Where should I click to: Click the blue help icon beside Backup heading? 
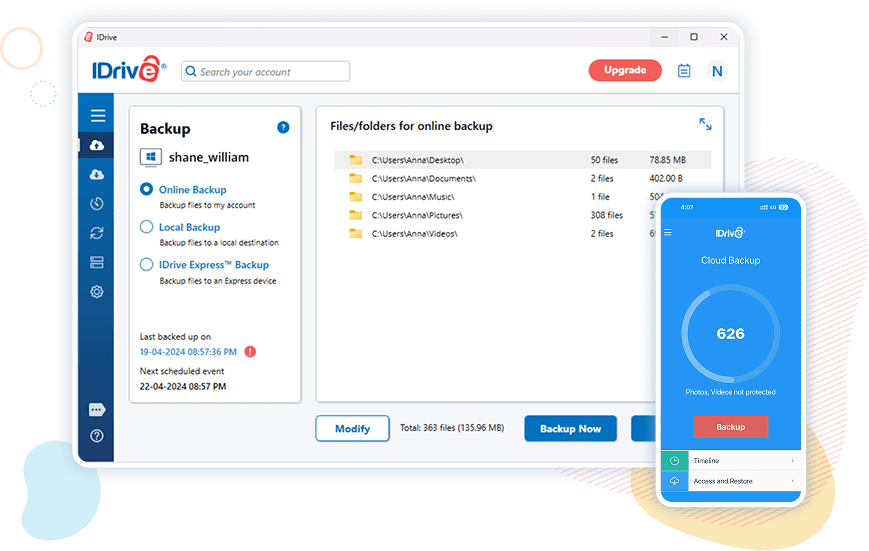click(x=283, y=127)
